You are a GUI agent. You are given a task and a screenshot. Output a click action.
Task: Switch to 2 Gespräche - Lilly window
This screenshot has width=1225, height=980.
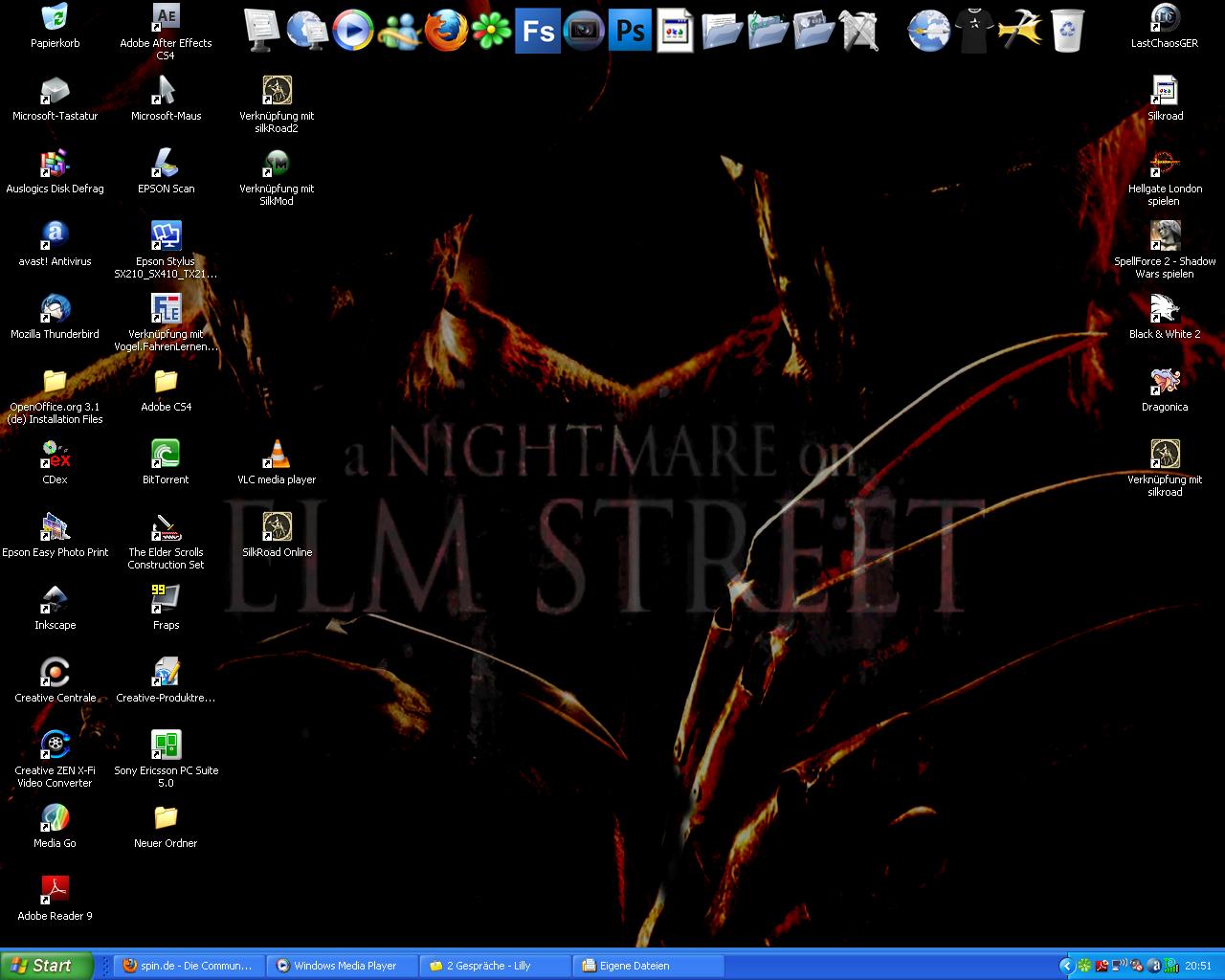pyautogui.click(x=495, y=966)
